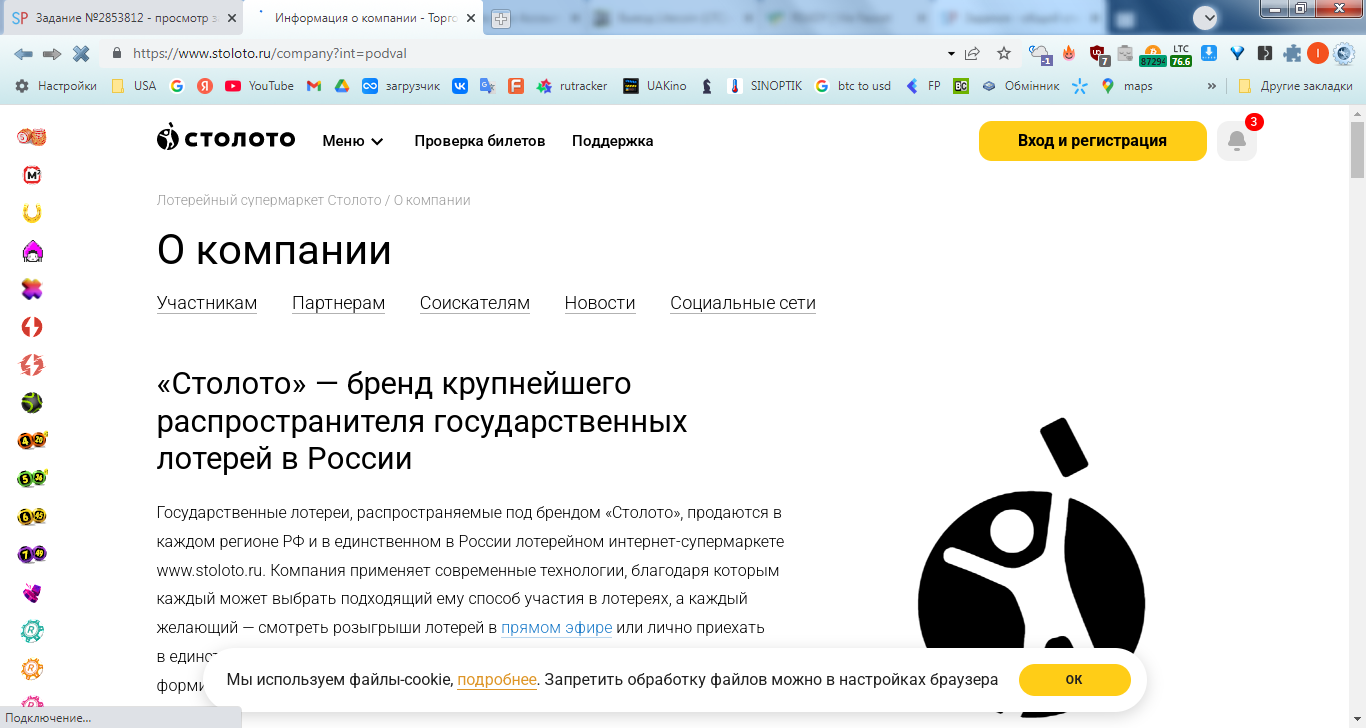Click the blue download extension icon
Image resolution: width=1366 pixels, height=728 pixels.
(1209, 53)
